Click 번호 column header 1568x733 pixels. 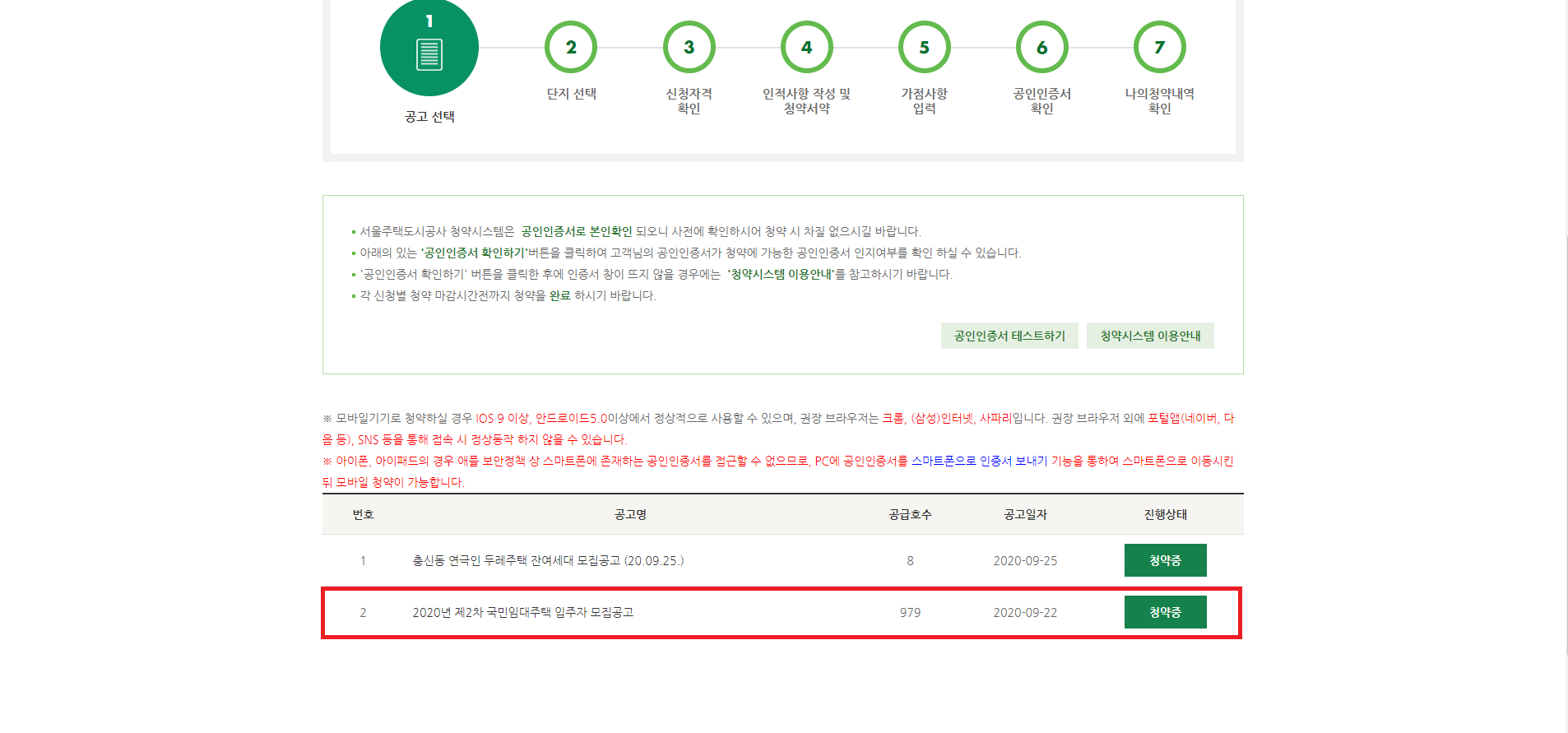[363, 514]
